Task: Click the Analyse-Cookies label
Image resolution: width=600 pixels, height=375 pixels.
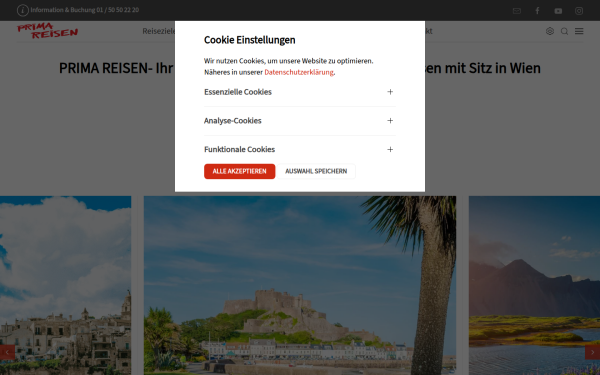Action: [233, 121]
